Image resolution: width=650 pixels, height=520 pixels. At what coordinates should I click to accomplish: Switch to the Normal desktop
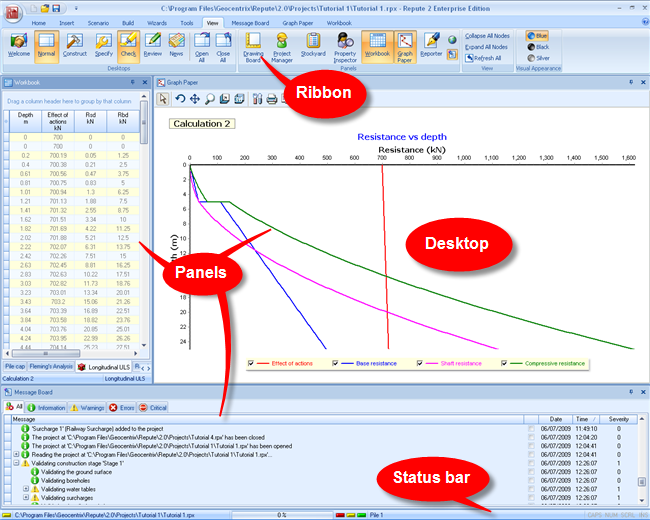(46, 46)
